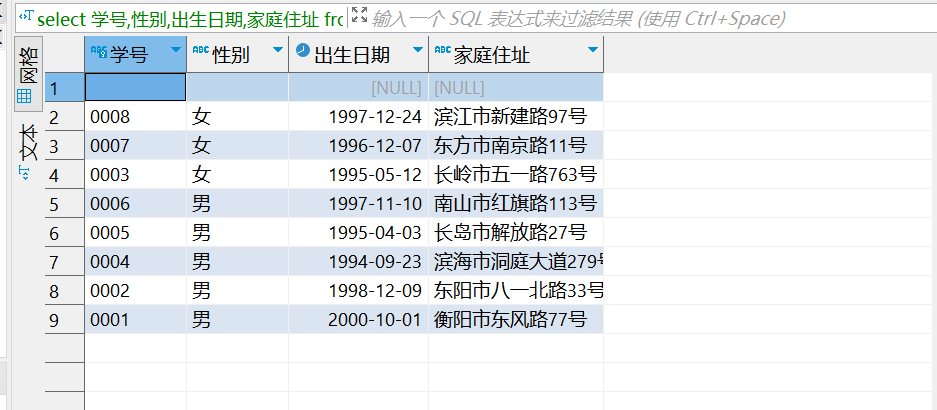Select 学号 cell 0007
This screenshot has height=410, width=937.
click(x=136, y=145)
